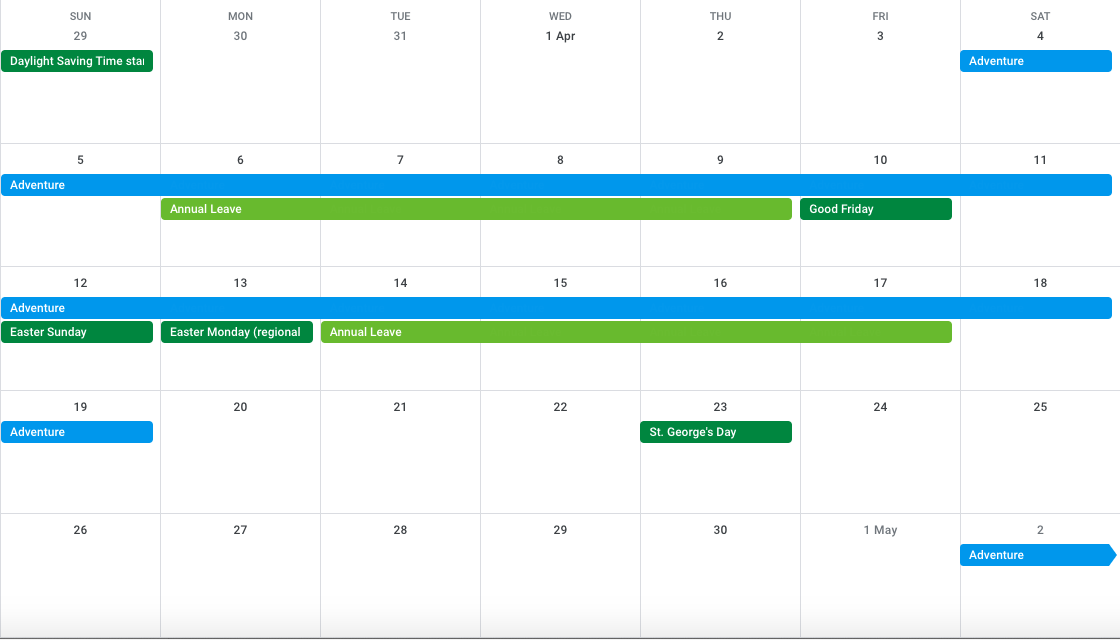Select date number 26
Viewport: 1120px width, 640px height.
pyautogui.click(x=80, y=530)
